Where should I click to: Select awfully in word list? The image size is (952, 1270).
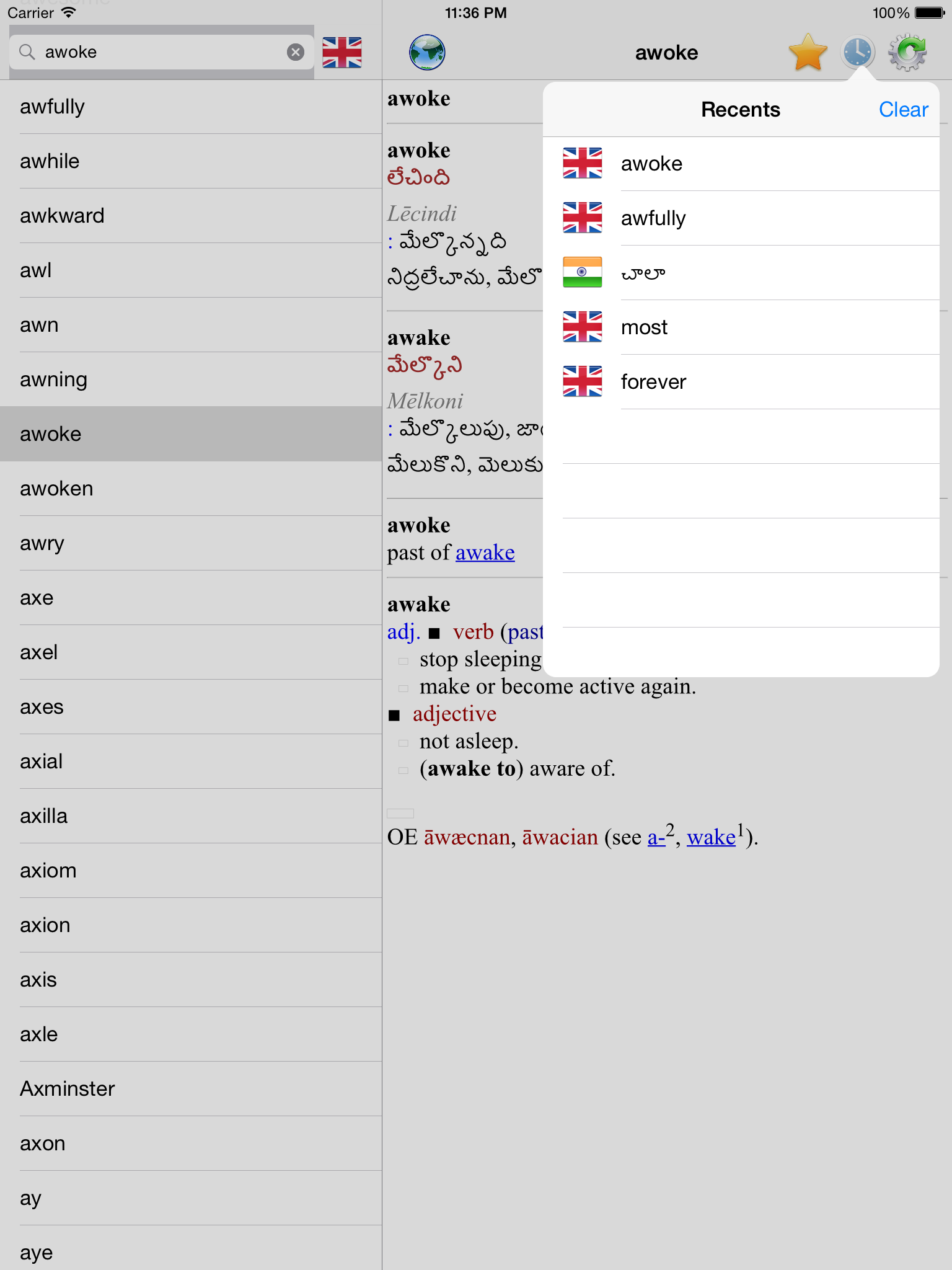[x=191, y=107]
